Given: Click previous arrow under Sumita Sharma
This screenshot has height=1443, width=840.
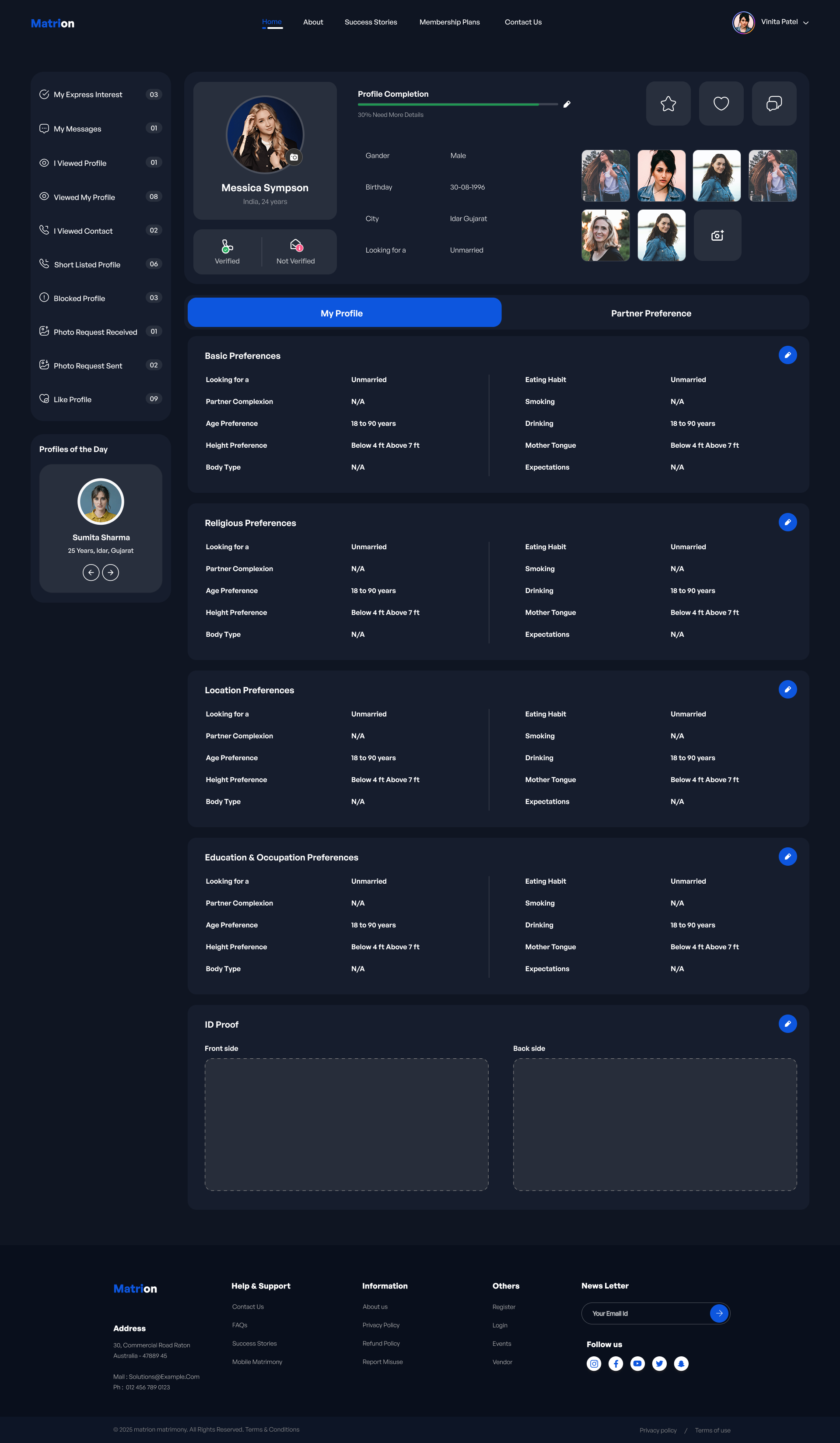Looking at the screenshot, I should pyautogui.click(x=91, y=572).
